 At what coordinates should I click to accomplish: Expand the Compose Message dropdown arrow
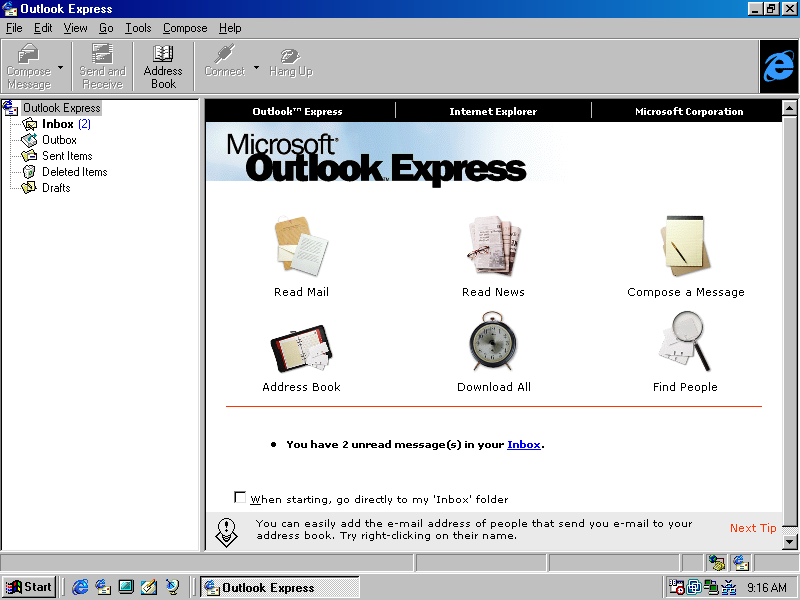tap(61, 68)
